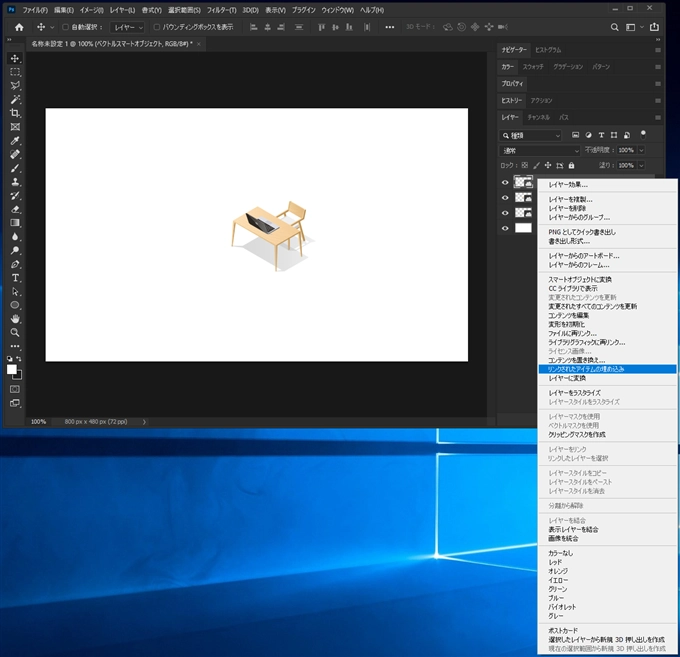
Task: Activate the Hand tool
Action: (15, 318)
